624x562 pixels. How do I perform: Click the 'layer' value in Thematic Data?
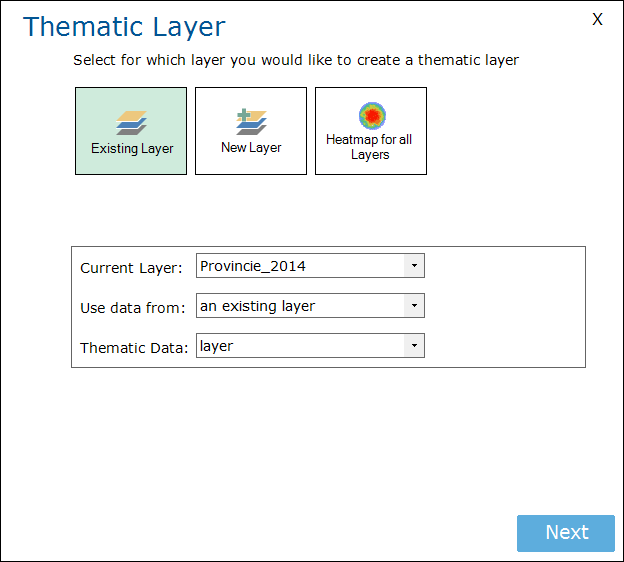point(216,346)
